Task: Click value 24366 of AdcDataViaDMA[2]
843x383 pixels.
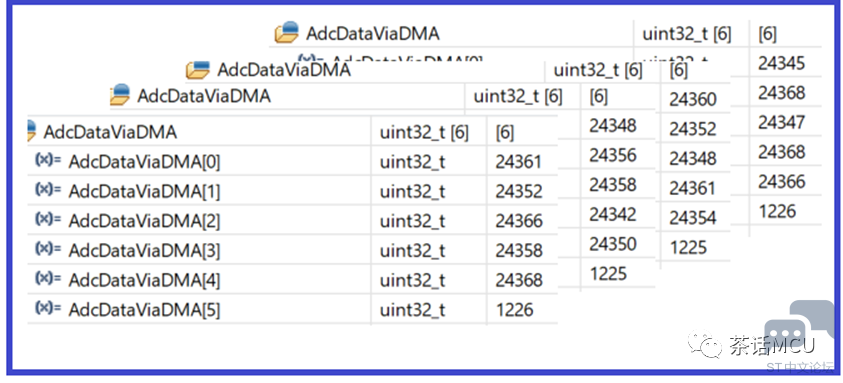Action: 519,221
